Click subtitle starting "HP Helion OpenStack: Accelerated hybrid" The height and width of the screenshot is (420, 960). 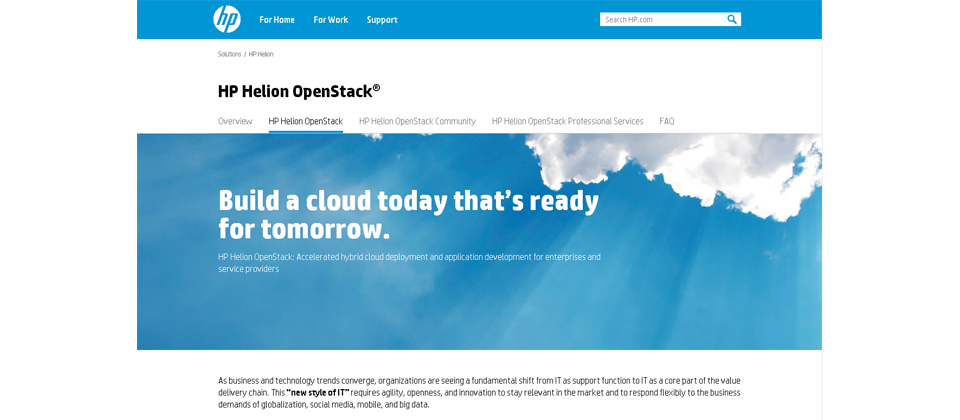(x=409, y=263)
